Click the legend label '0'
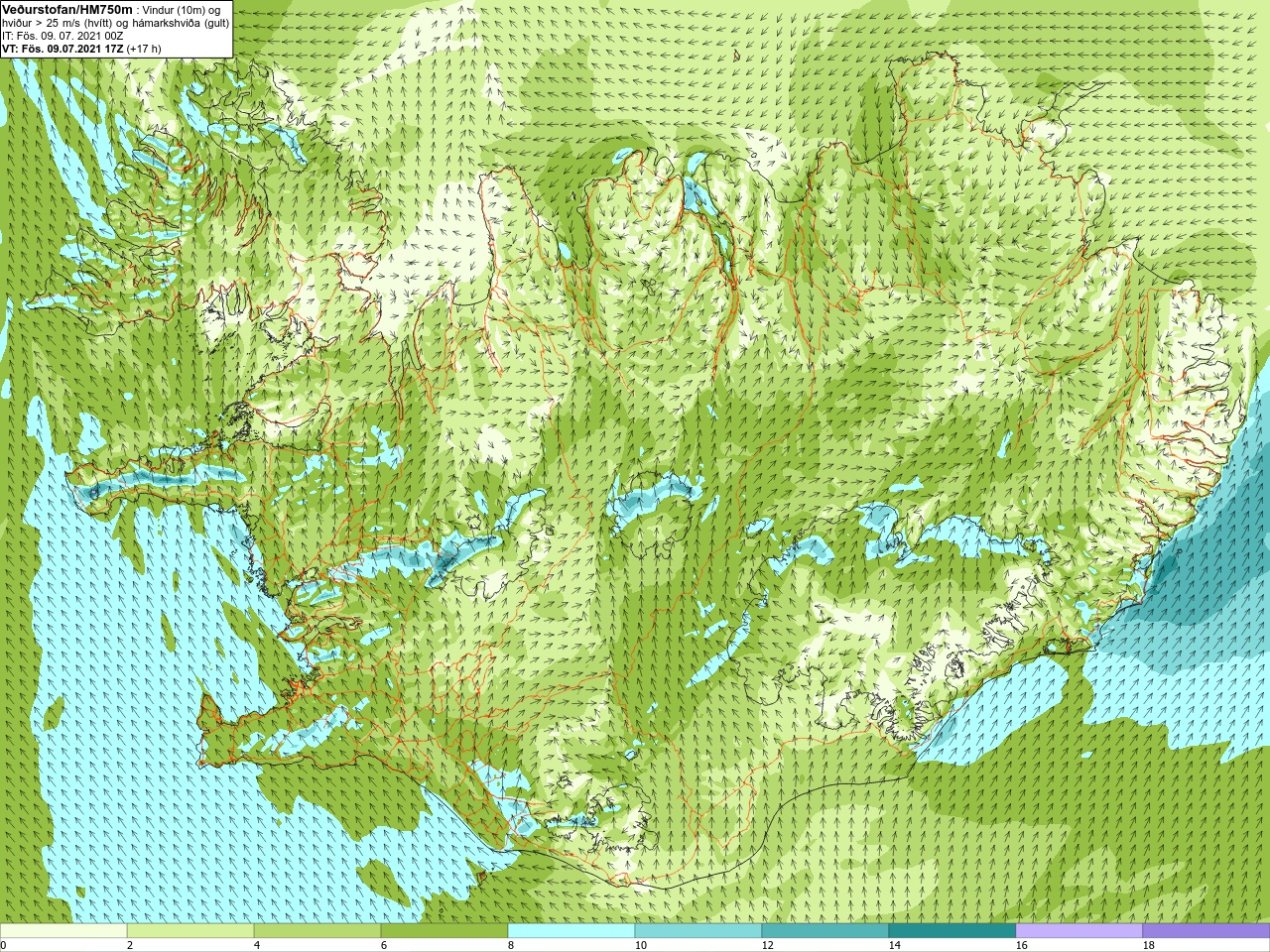Screen dimensions: 1270x952 tap(3, 945)
